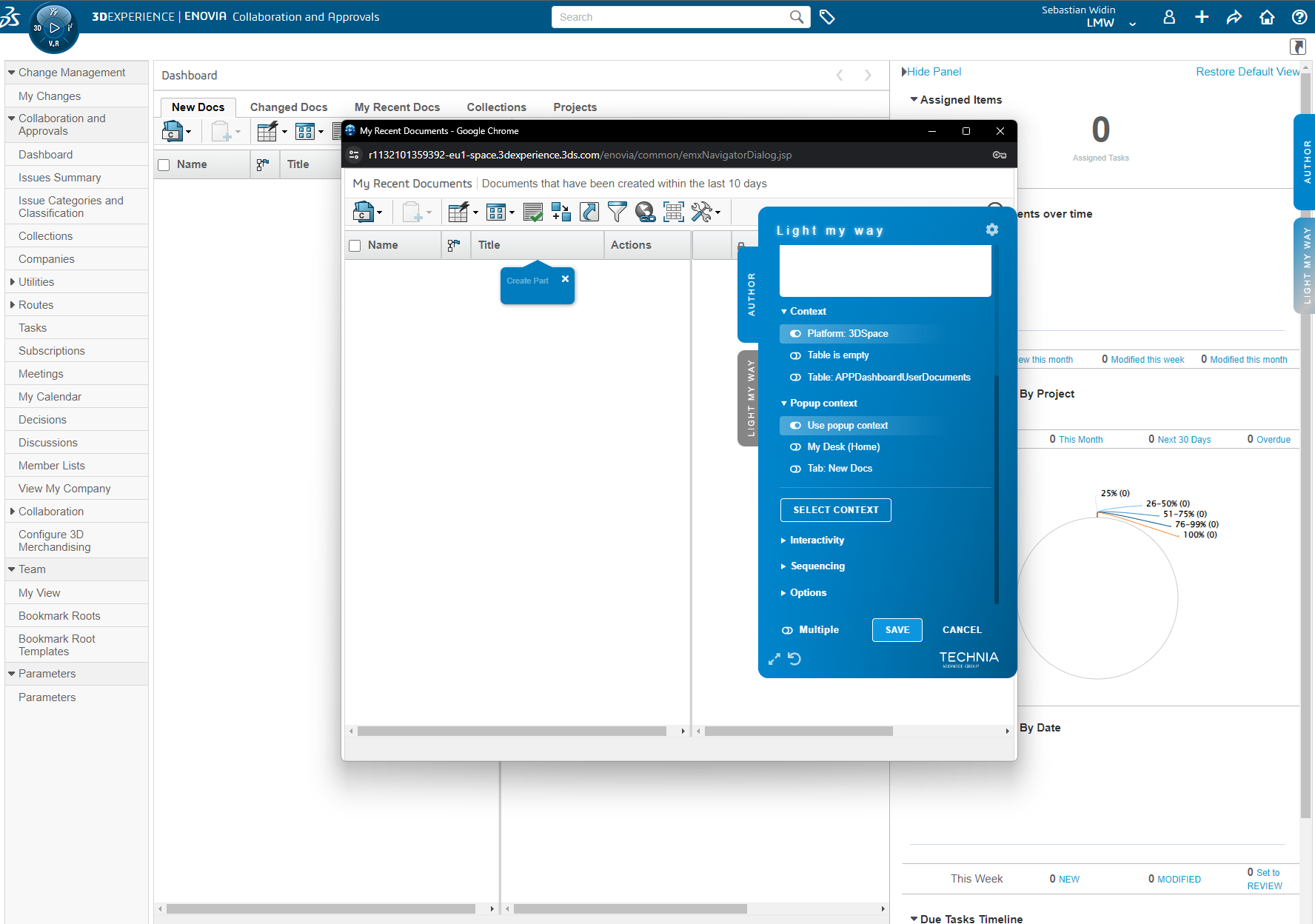Screen dimensions: 1315x924
Task: Expand the Routes menu in the sidebar
Action: pos(13,305)
